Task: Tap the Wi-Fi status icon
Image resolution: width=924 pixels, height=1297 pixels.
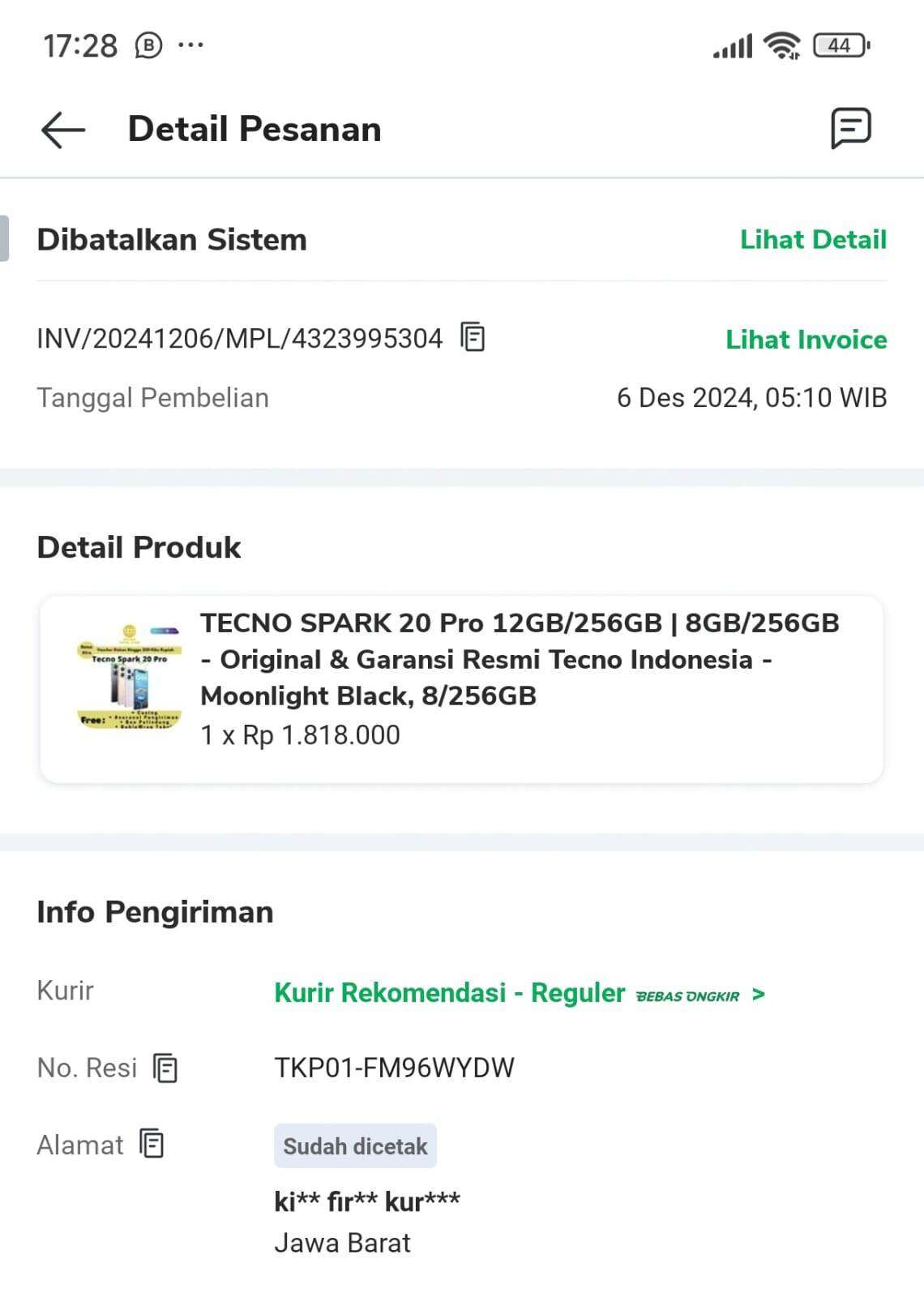Action: pos(782,45)
